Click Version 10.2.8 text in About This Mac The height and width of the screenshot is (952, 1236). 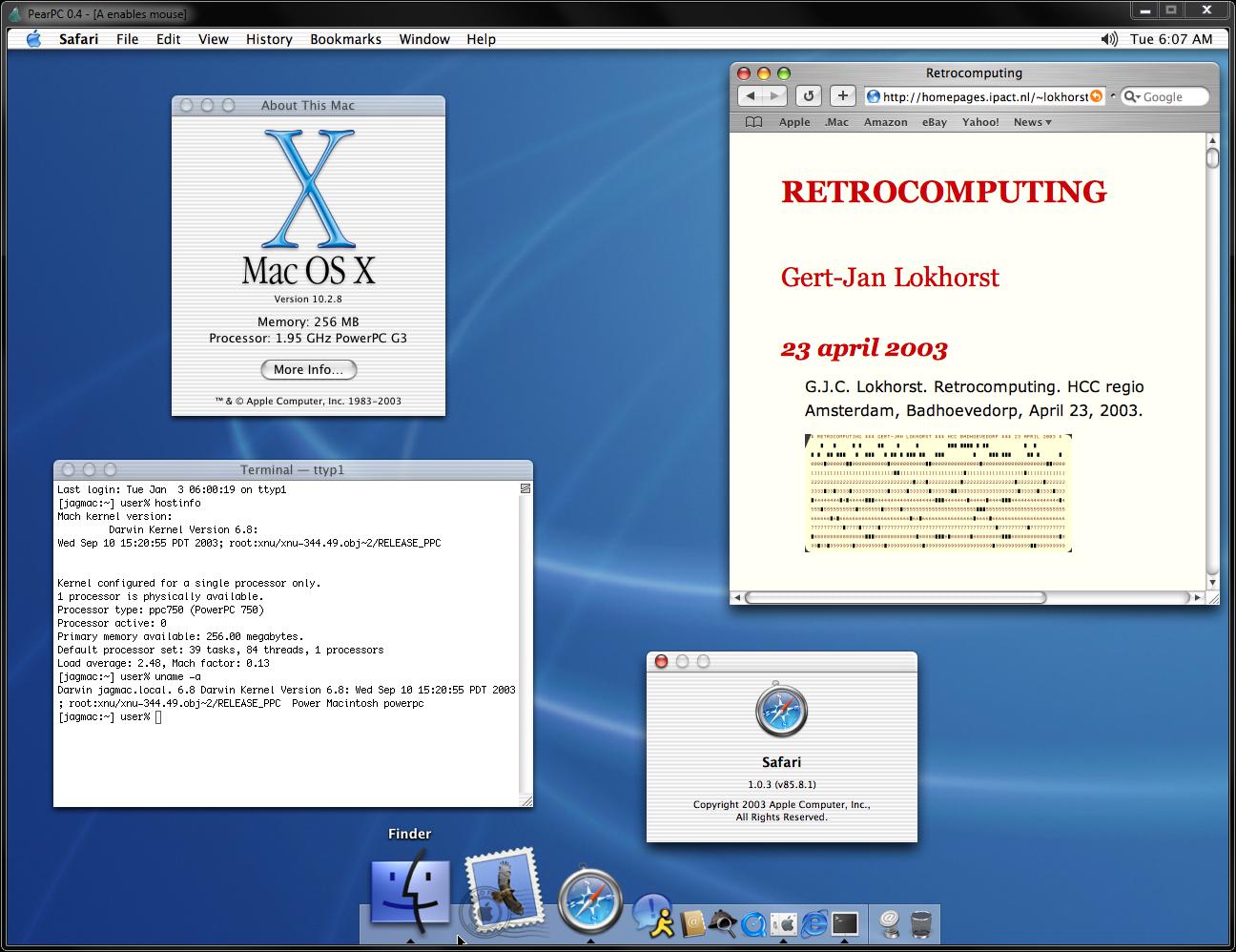click(308, 300)
